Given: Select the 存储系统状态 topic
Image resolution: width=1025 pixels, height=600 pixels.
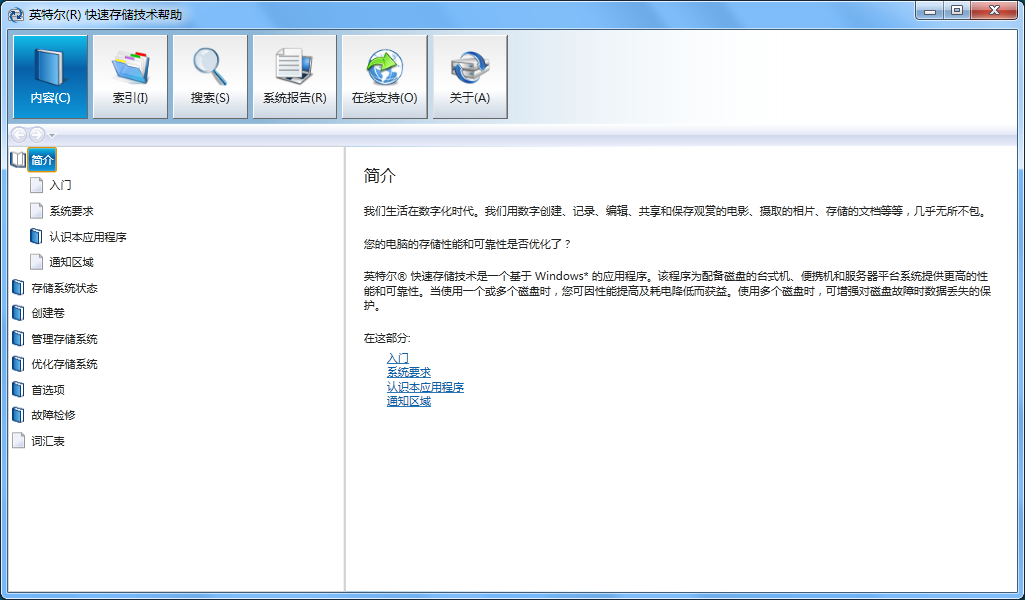Looking at the screenshot, I should 64,288.
